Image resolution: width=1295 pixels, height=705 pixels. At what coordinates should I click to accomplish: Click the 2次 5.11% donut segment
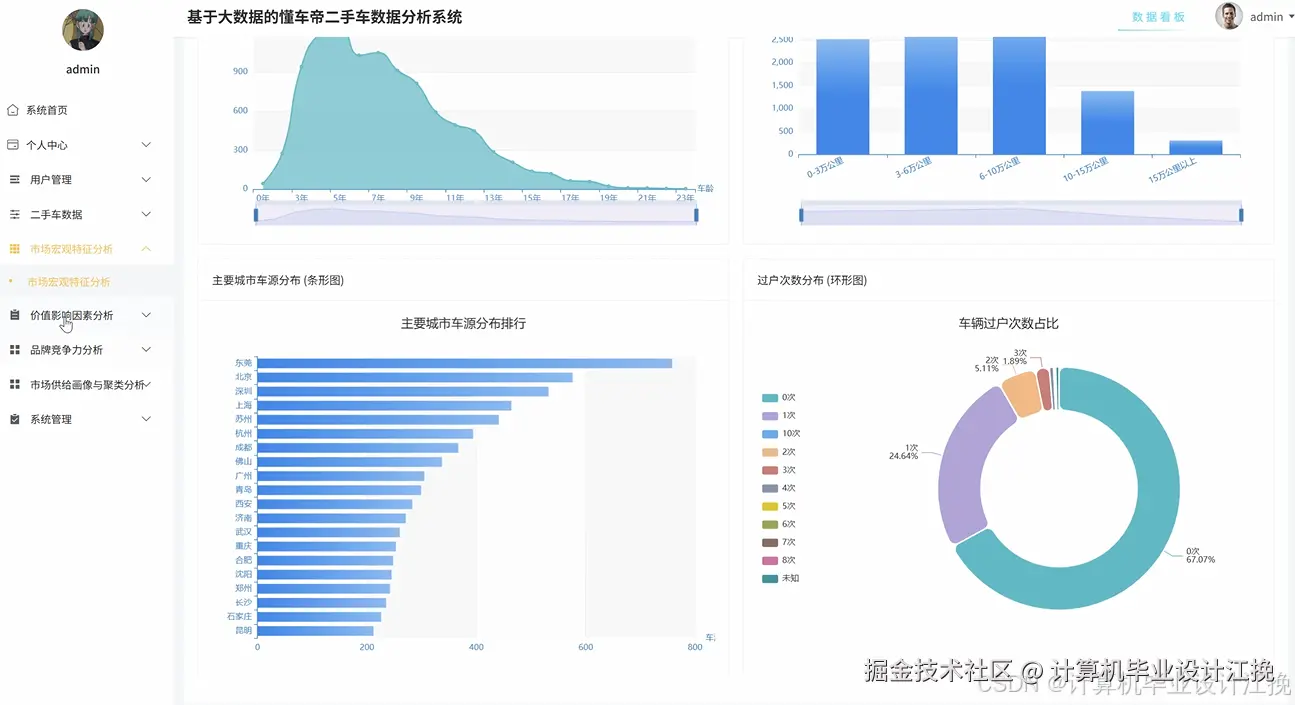[x=1022, y=394]
